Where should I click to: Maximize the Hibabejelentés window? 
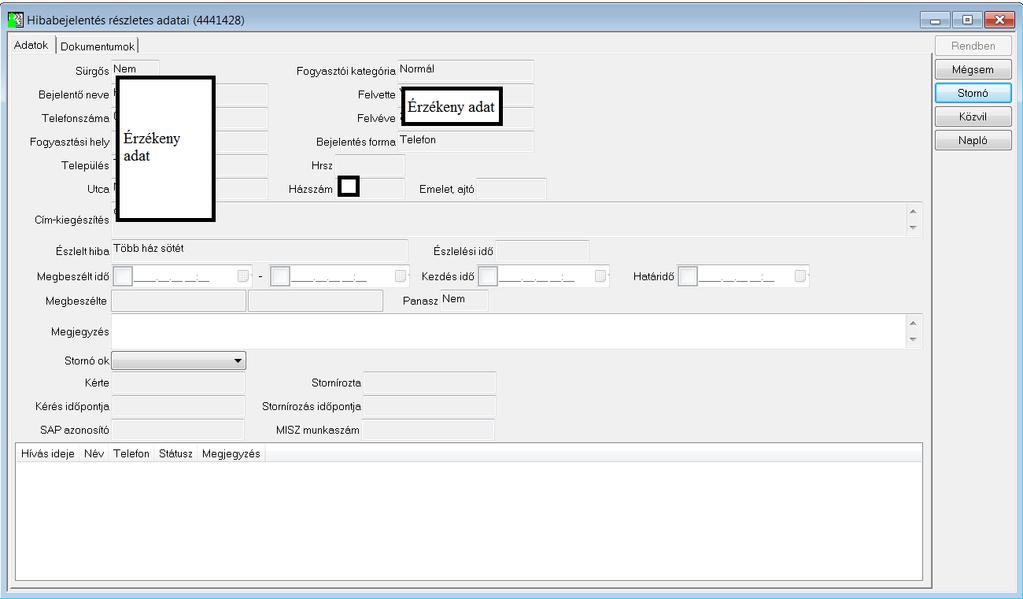pyautogui.click(x=967, y=20)
